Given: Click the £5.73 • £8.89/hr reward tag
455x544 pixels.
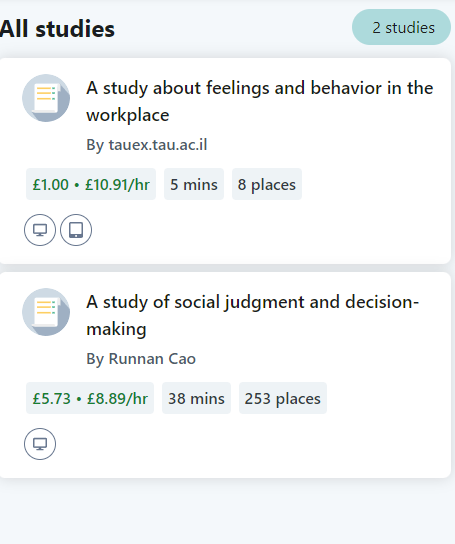Looking at the screenshot, I should click(90, 398).
